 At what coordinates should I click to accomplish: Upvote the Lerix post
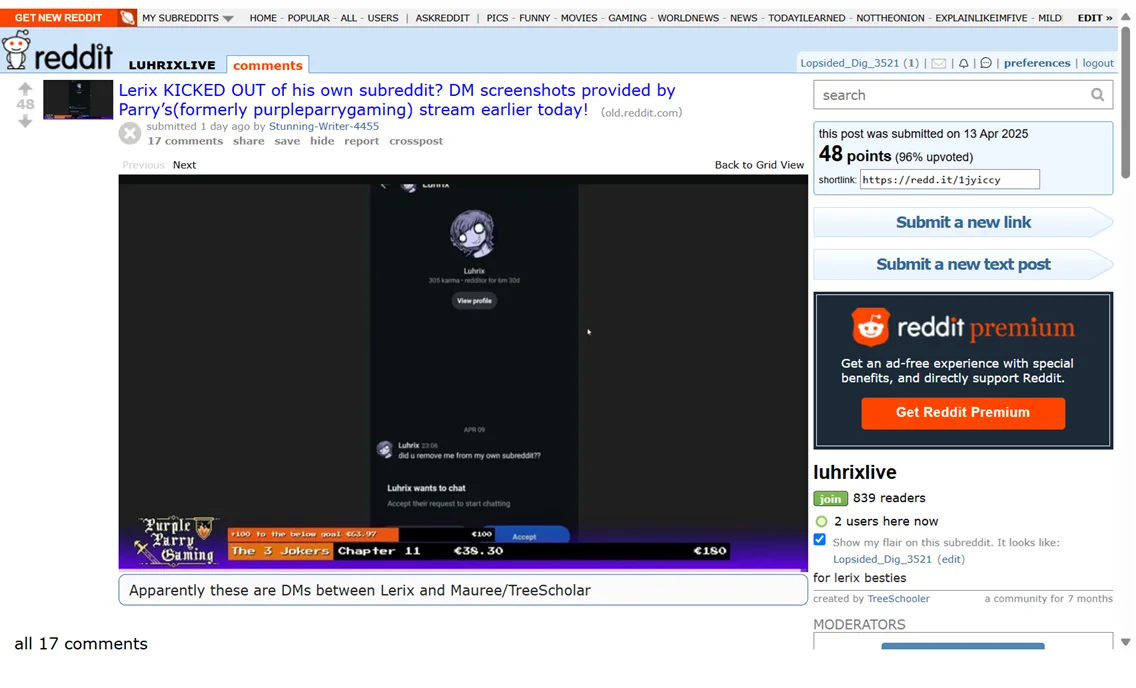click(x=25, y=89)
